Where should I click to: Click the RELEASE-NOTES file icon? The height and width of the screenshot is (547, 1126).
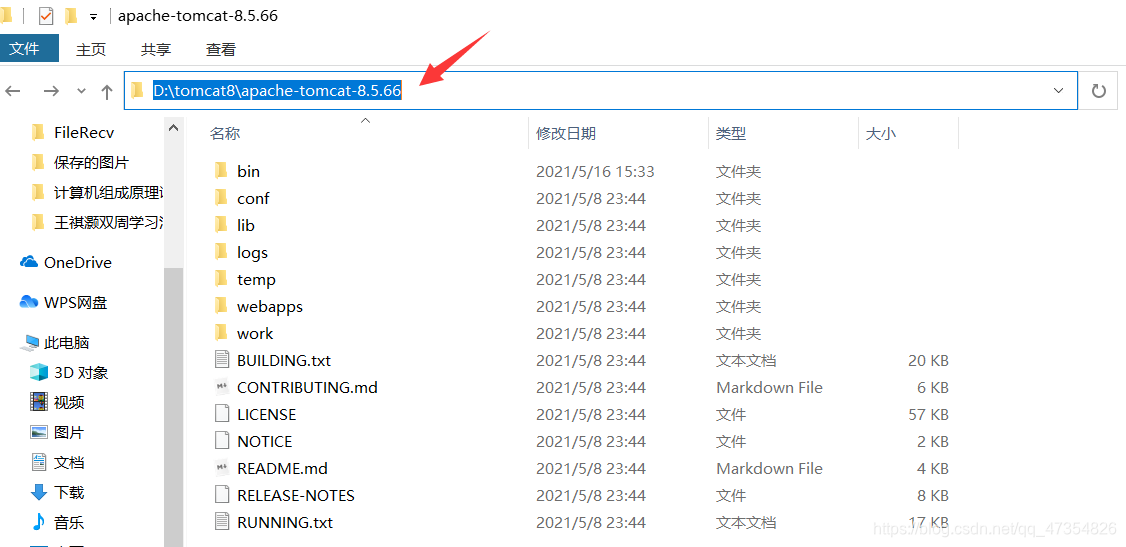click(x=222, y=495)
